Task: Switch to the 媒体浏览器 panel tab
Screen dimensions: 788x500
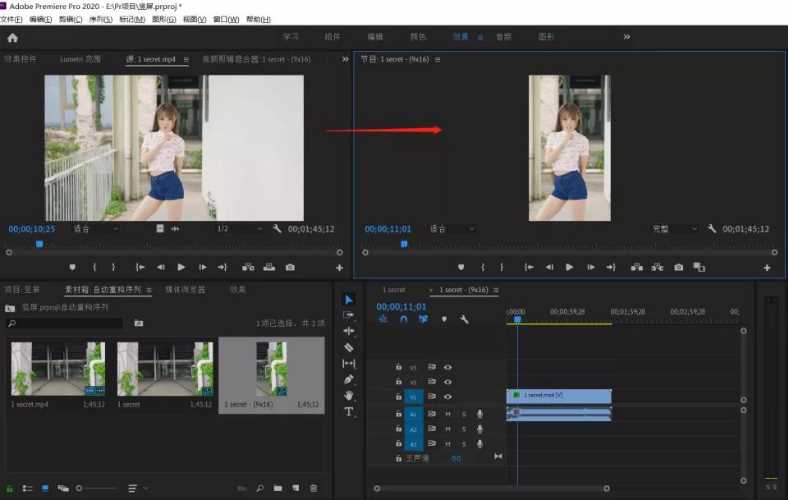Action: pos(184,289)
